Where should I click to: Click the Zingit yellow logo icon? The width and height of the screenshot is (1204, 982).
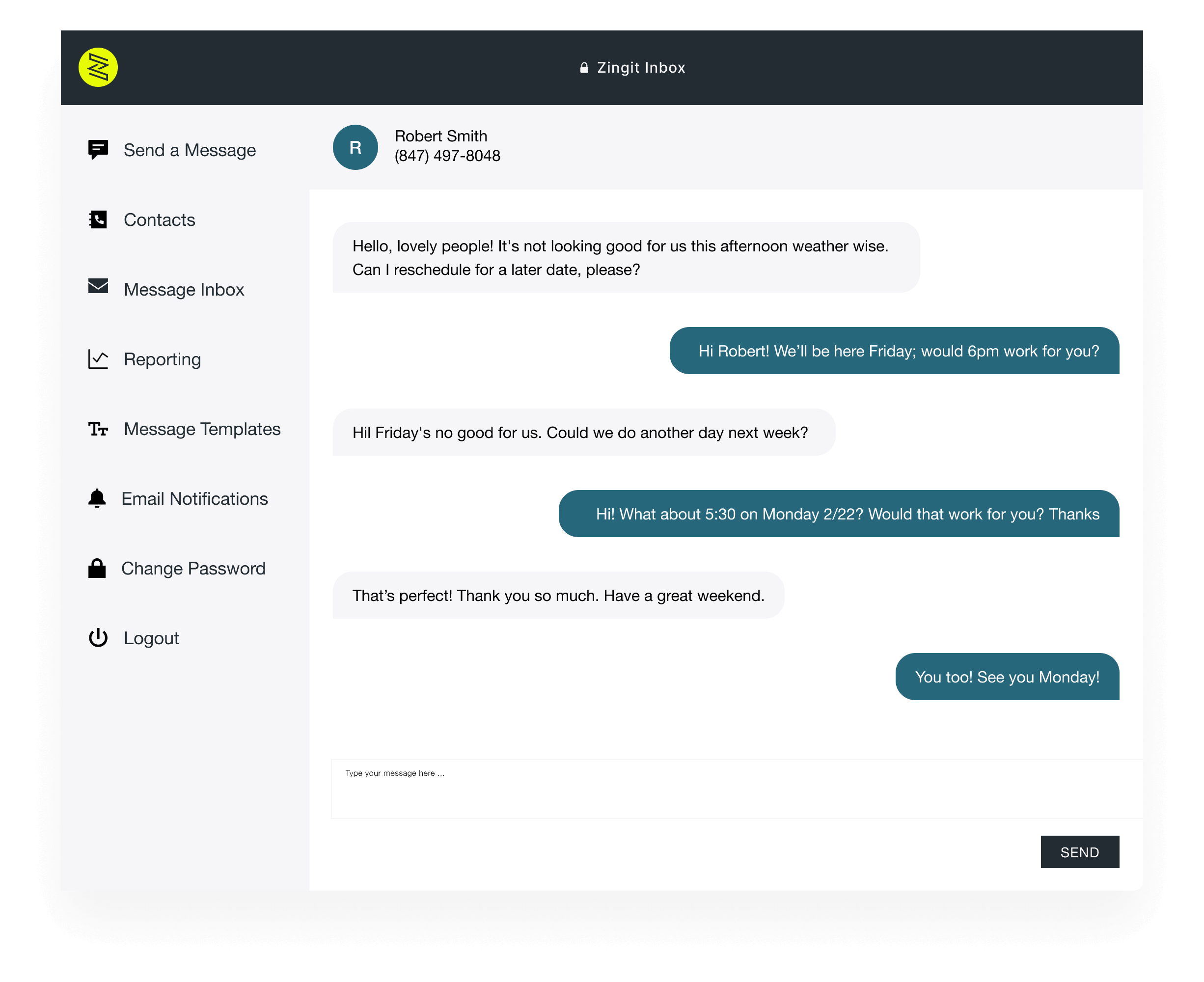click(x=98, y=67)
